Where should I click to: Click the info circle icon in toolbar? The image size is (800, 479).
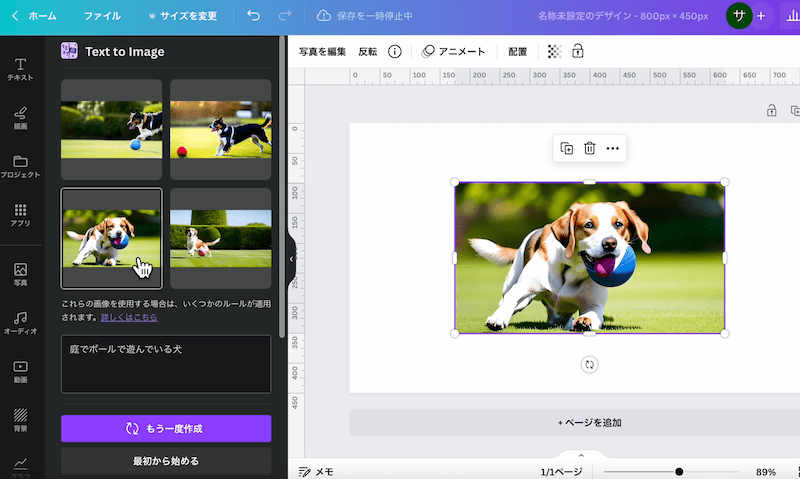click(394, 52)
